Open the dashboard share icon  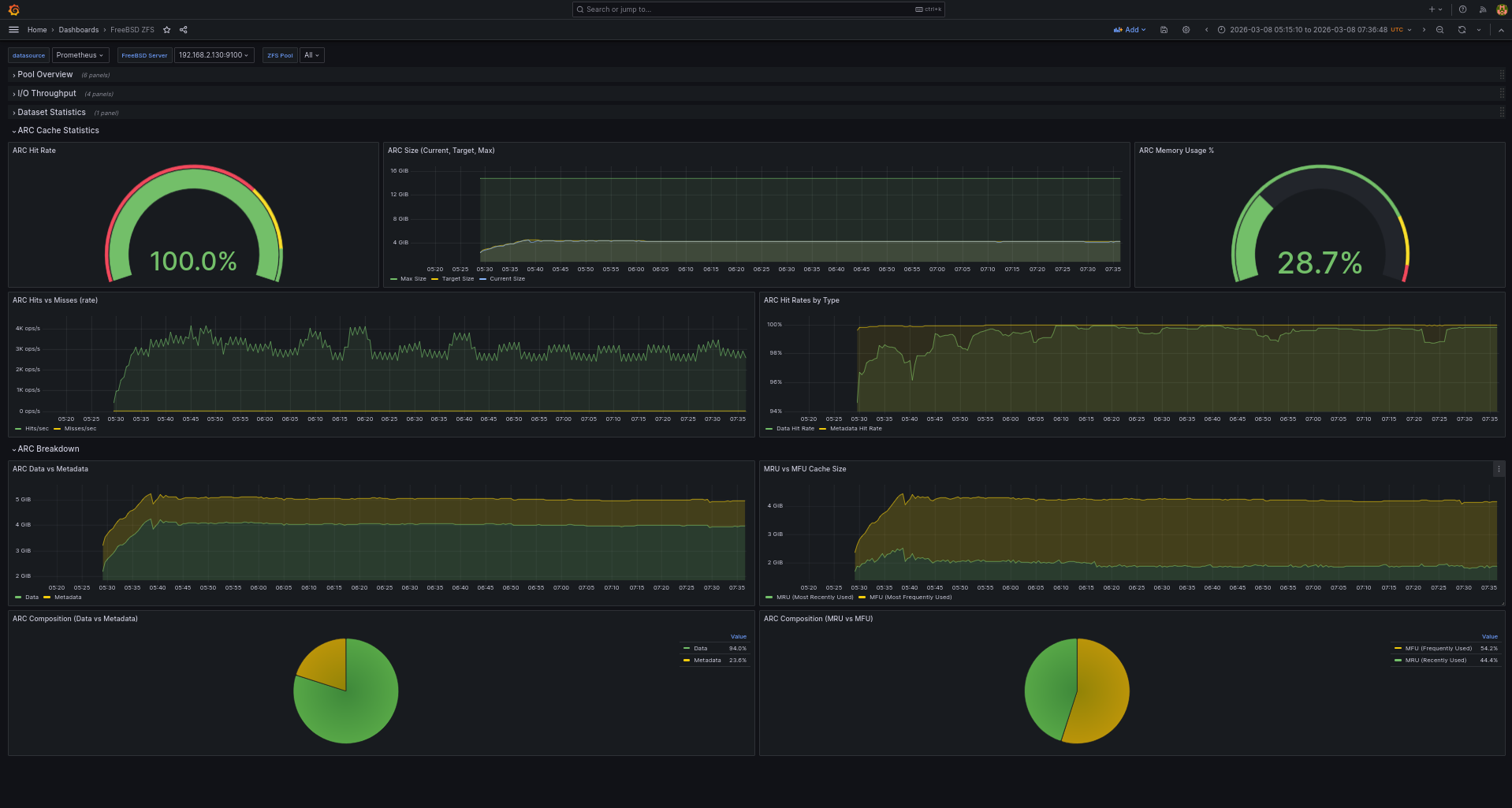[182, 29]
